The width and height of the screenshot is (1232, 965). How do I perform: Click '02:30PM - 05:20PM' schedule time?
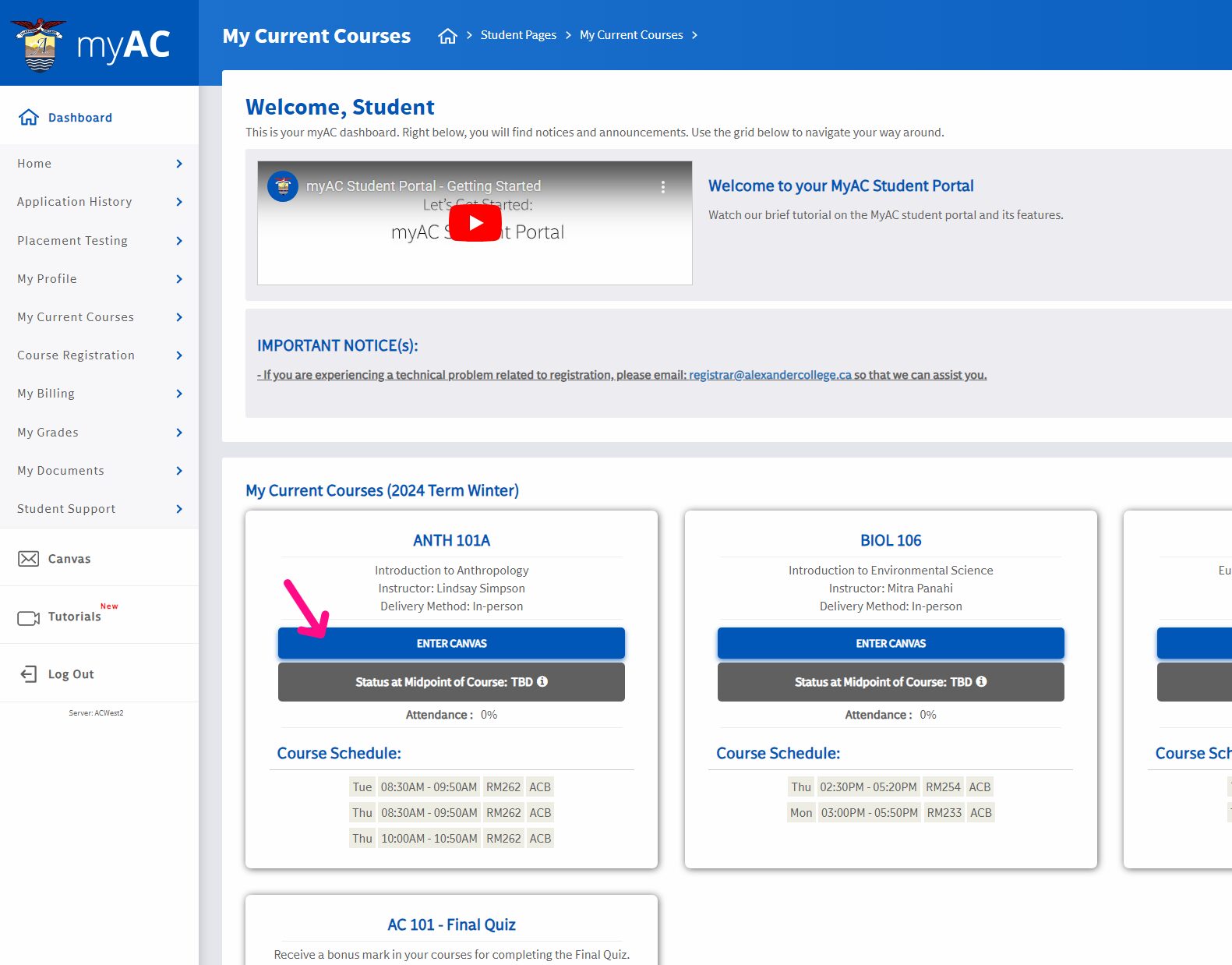point(868,787)
